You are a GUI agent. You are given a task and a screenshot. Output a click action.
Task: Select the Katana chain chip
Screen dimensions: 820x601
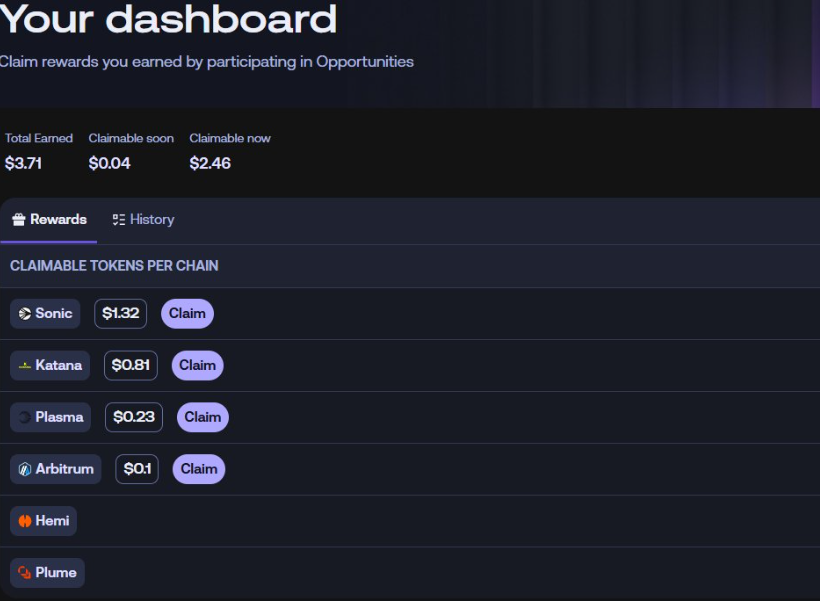[50, 366]
